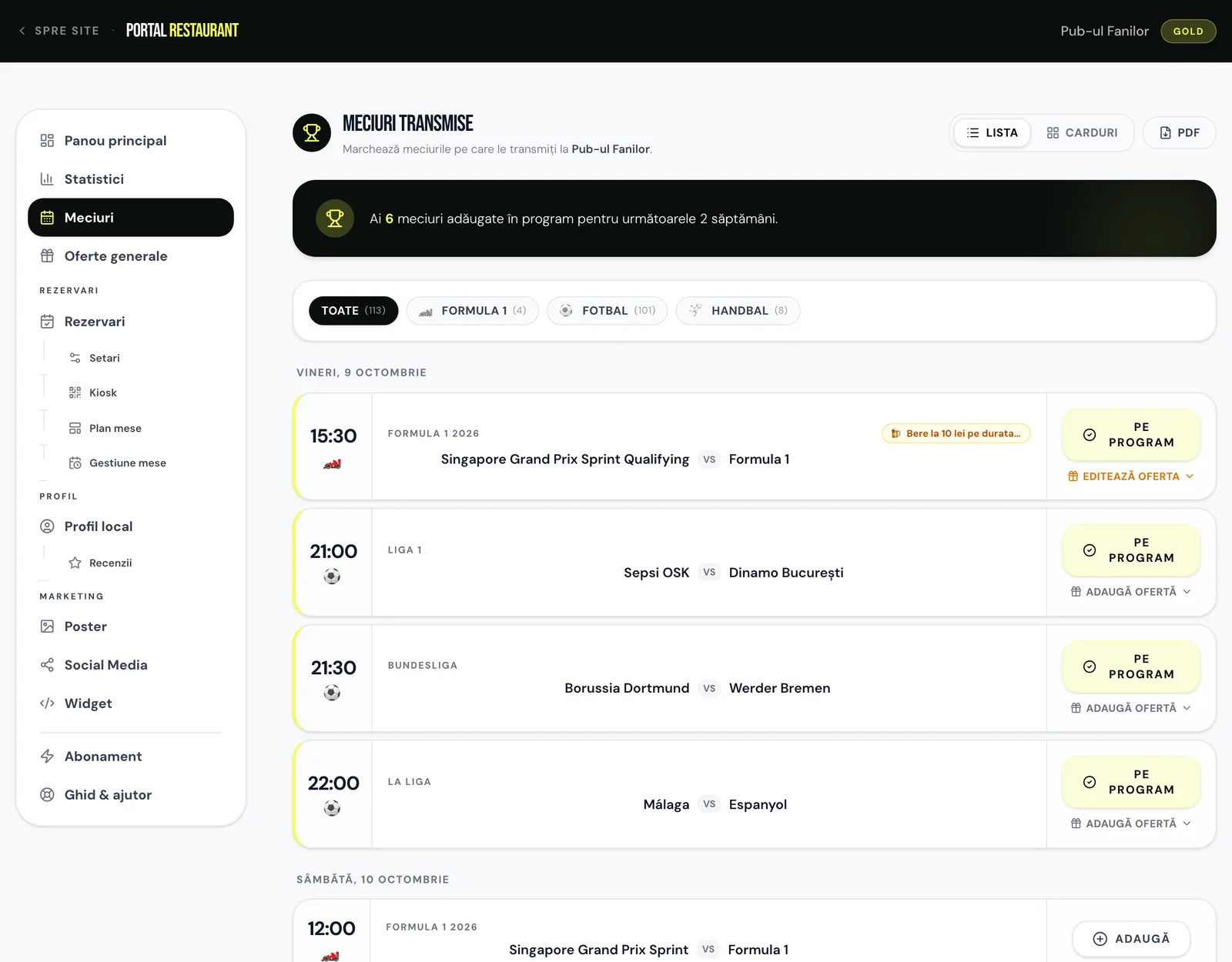Go back via Spre Site link
1232x962 pixels.
[59, 31]
